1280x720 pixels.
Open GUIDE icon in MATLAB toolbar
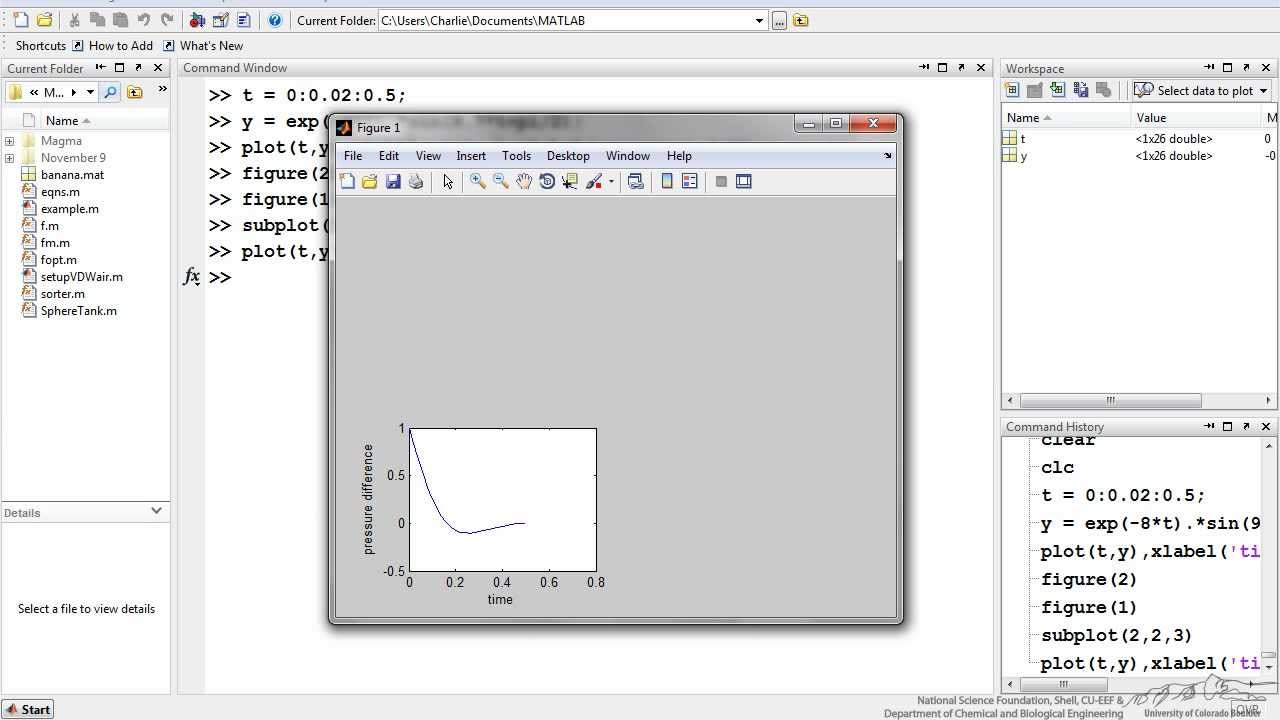point(221,20)
